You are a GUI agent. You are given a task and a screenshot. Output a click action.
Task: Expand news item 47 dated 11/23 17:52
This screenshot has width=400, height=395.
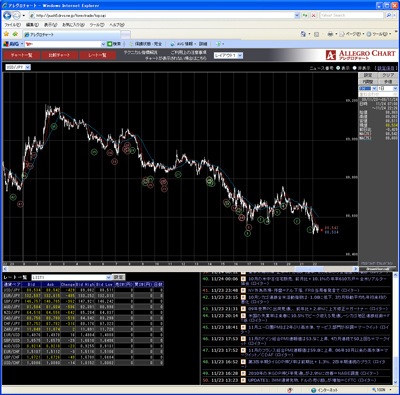pos(243,350)
